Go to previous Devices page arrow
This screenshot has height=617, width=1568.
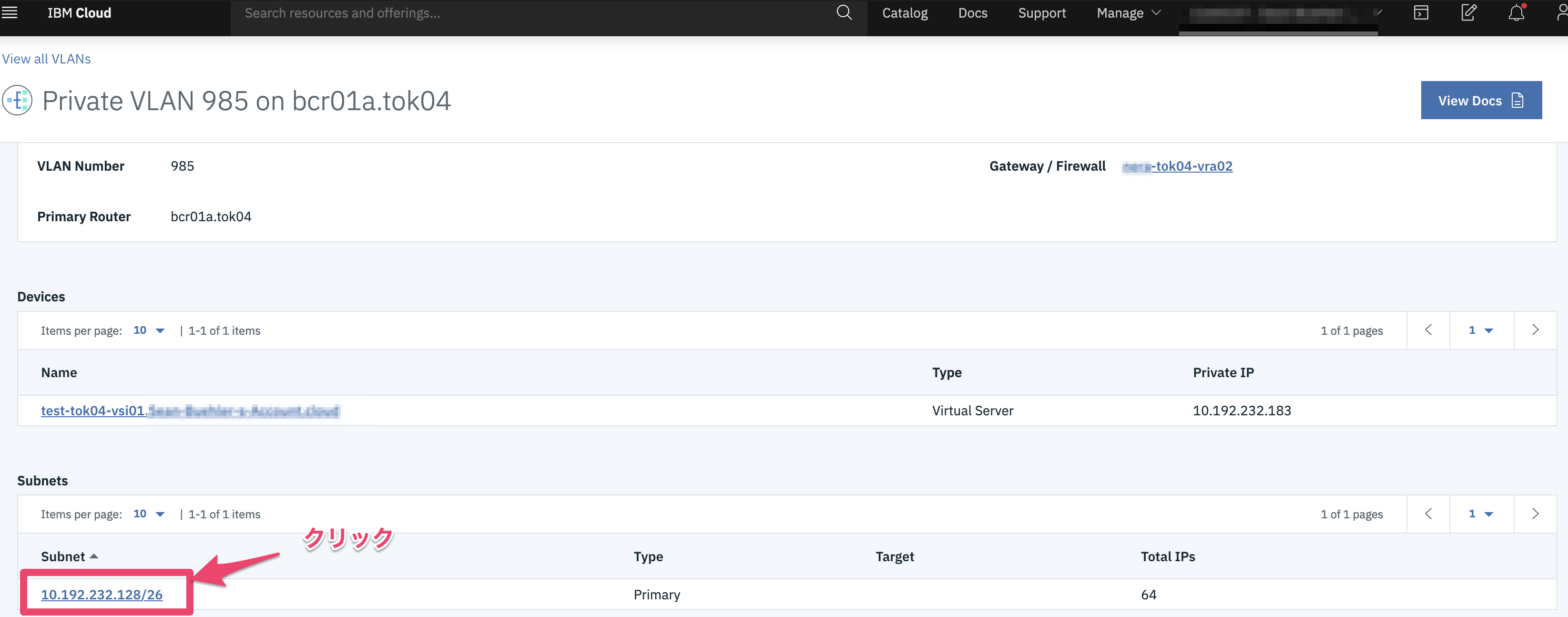(x=1428, y=330)
